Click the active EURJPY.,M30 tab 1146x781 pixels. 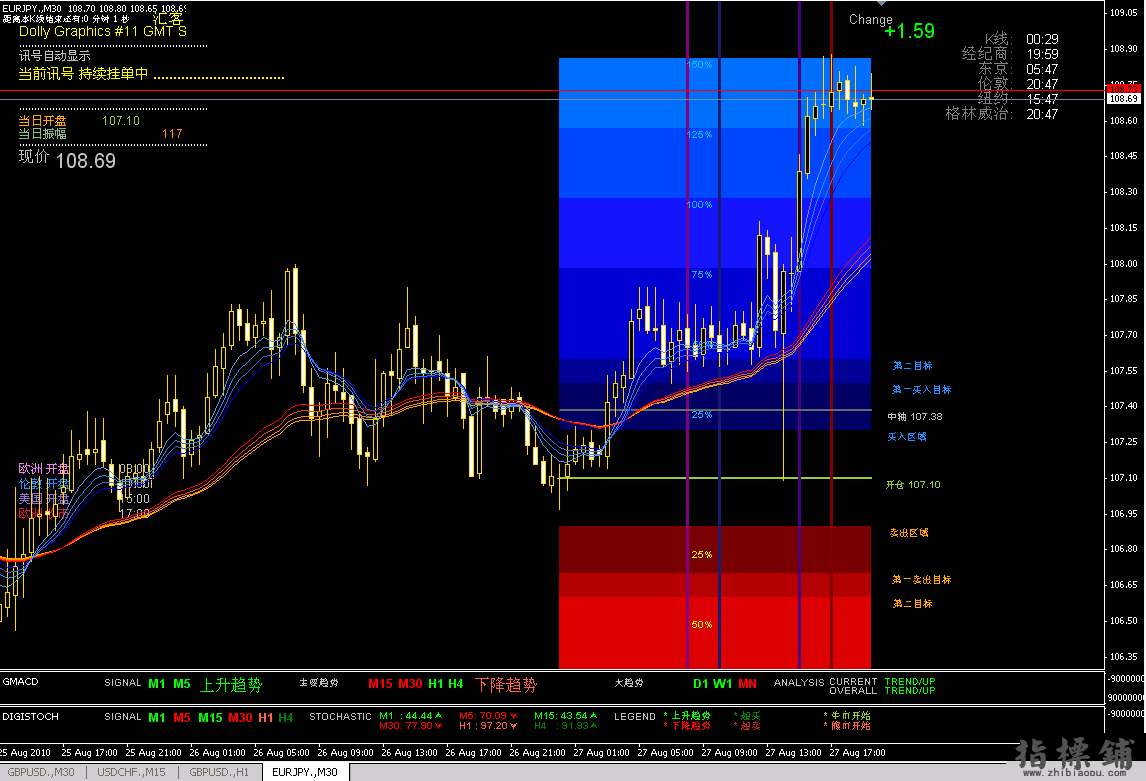[305, 773]
